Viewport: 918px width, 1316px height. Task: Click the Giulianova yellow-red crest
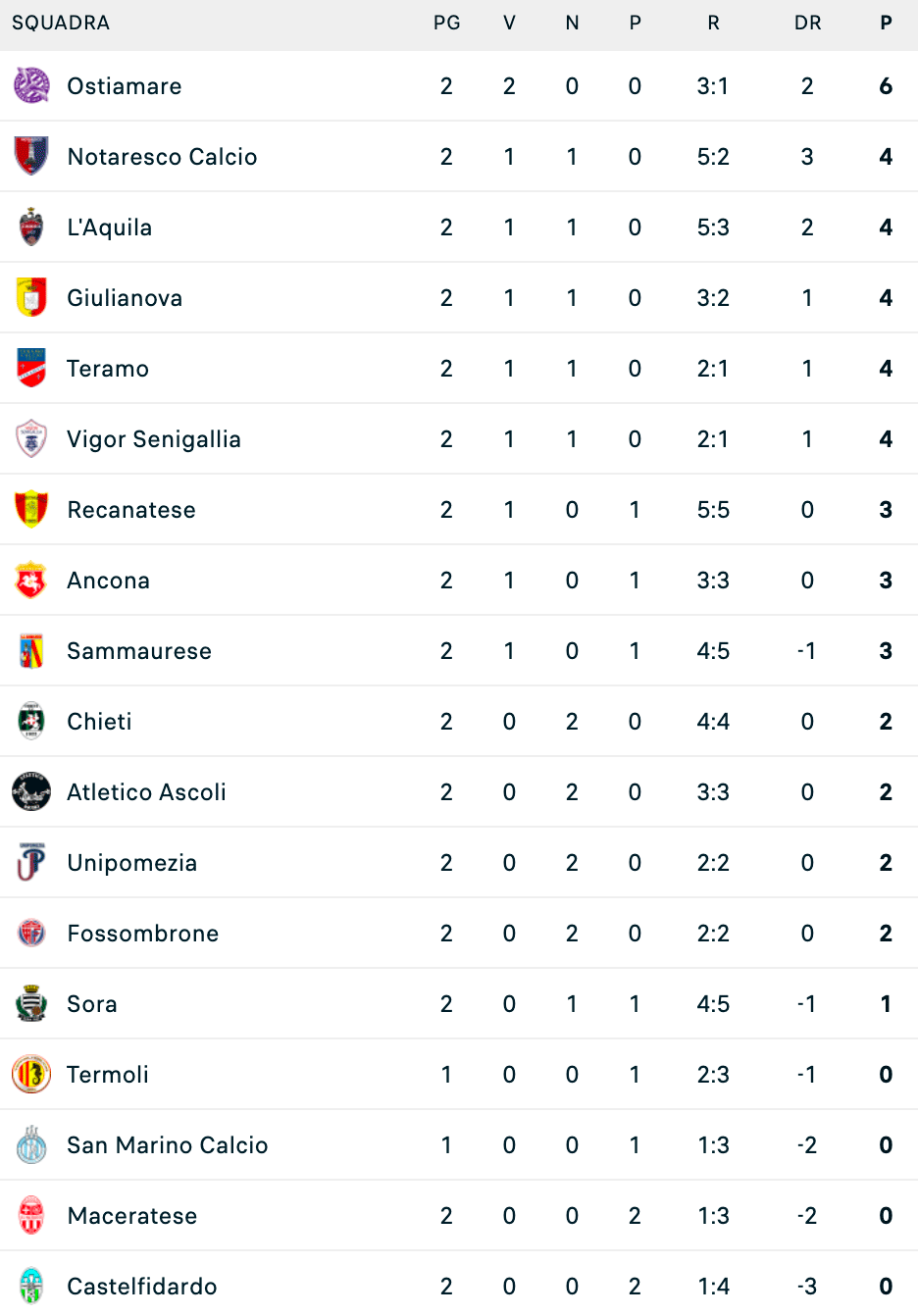click(x=31, y=297)
